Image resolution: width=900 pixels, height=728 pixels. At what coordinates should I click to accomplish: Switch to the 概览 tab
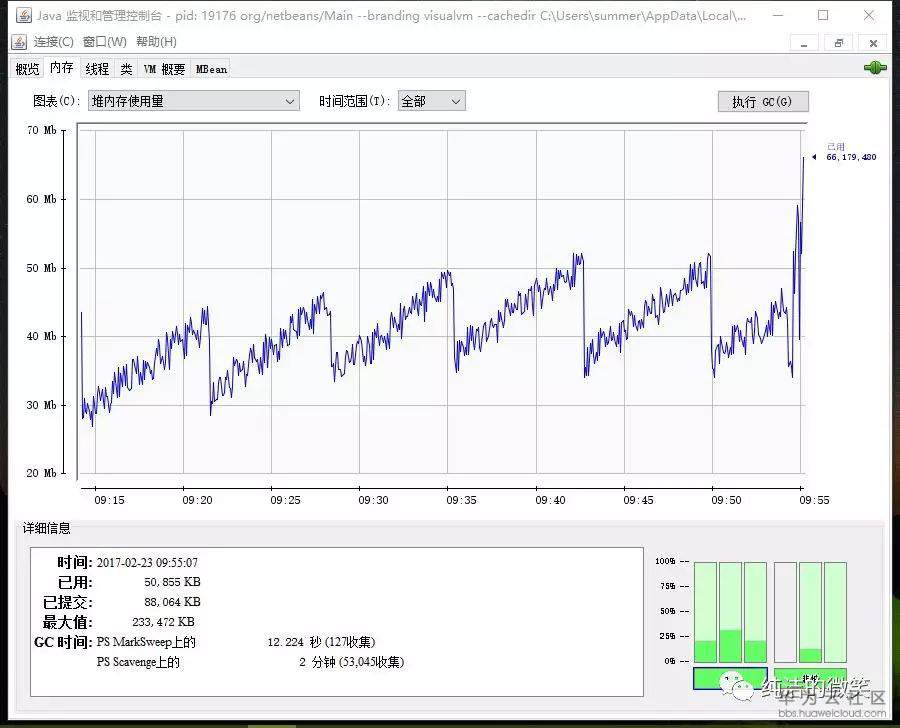click(x=28, y=69)
